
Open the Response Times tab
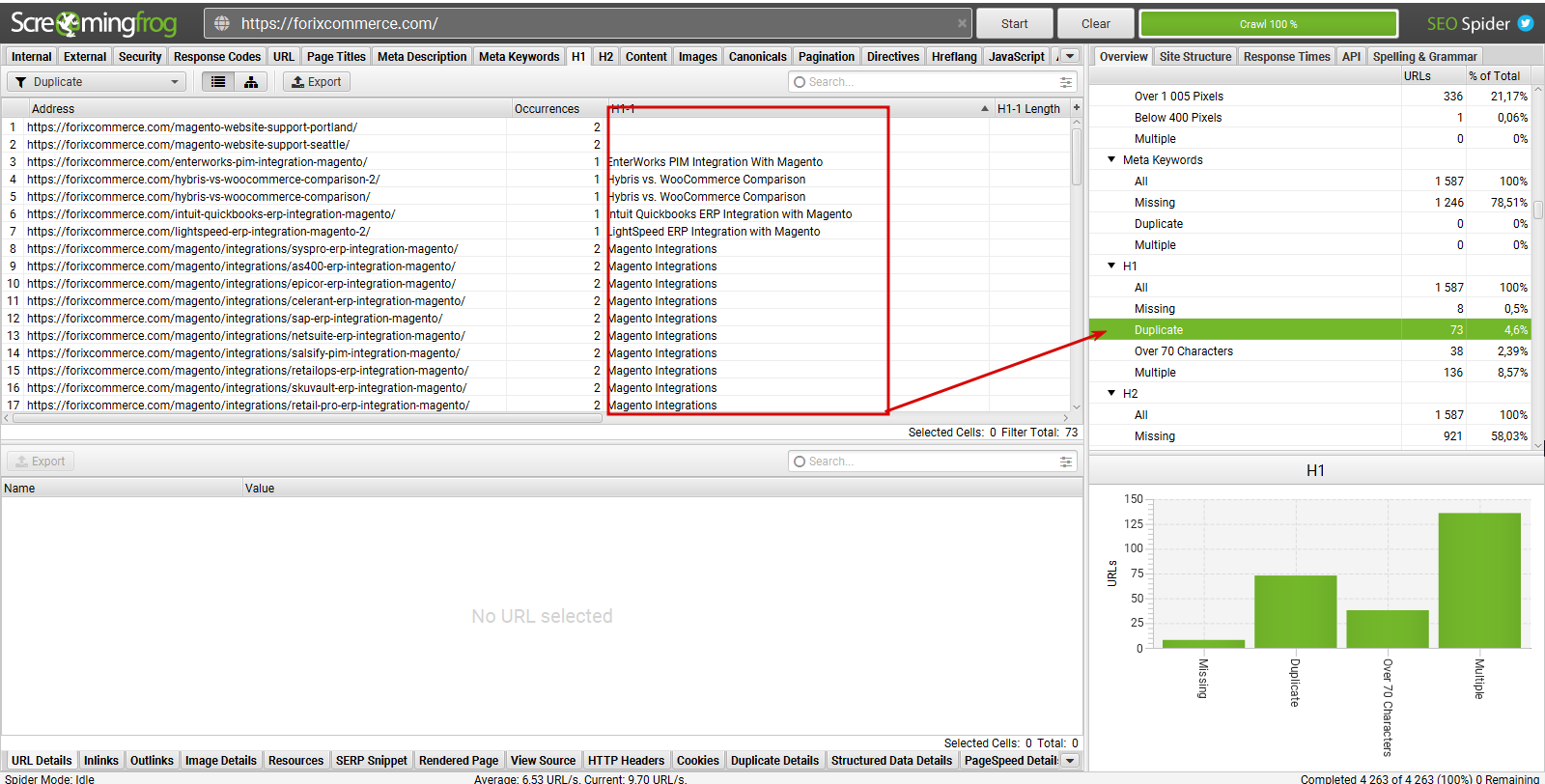pos(1287,56)
